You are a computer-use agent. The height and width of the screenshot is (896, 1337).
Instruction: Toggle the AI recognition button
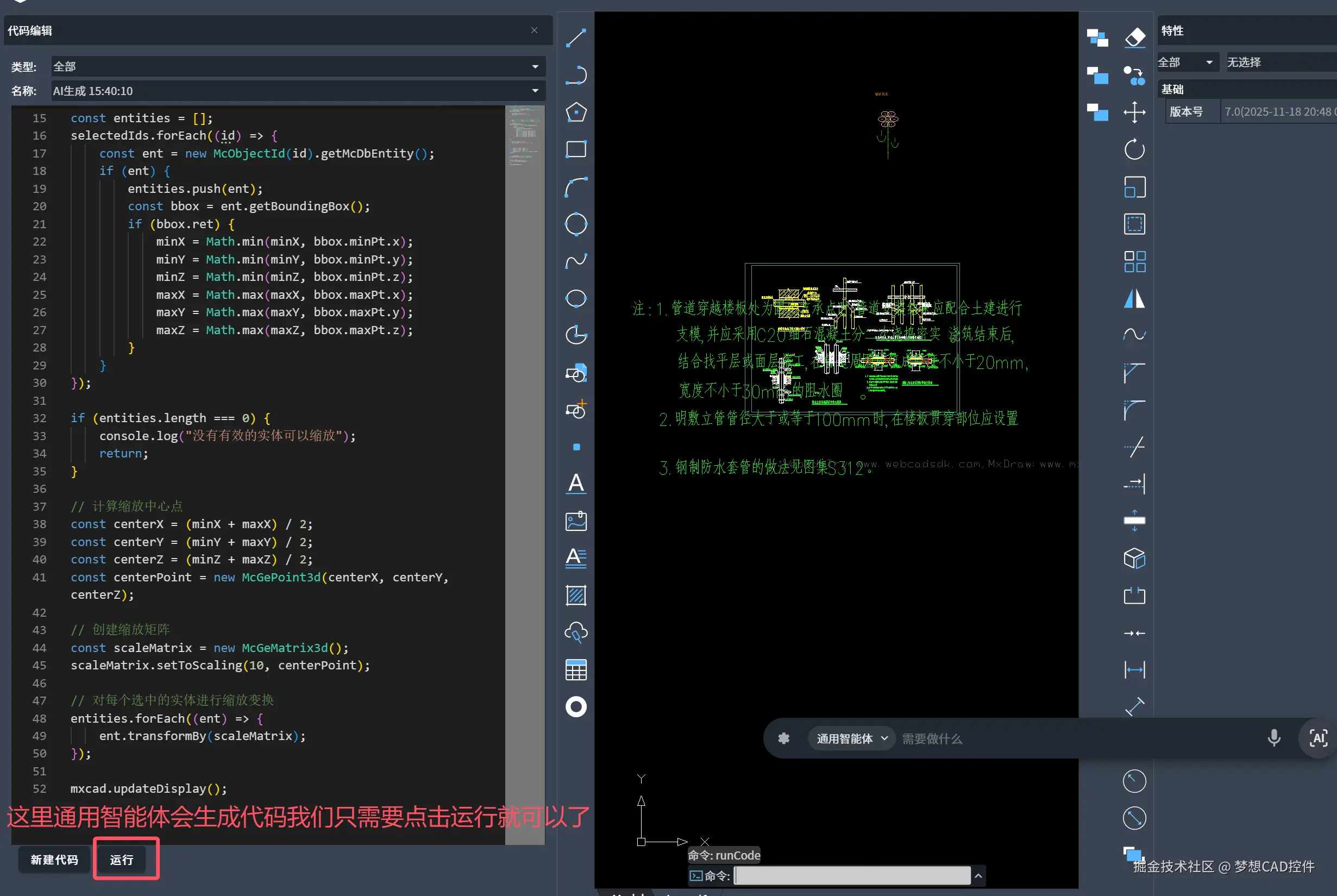click(1317, 738)
